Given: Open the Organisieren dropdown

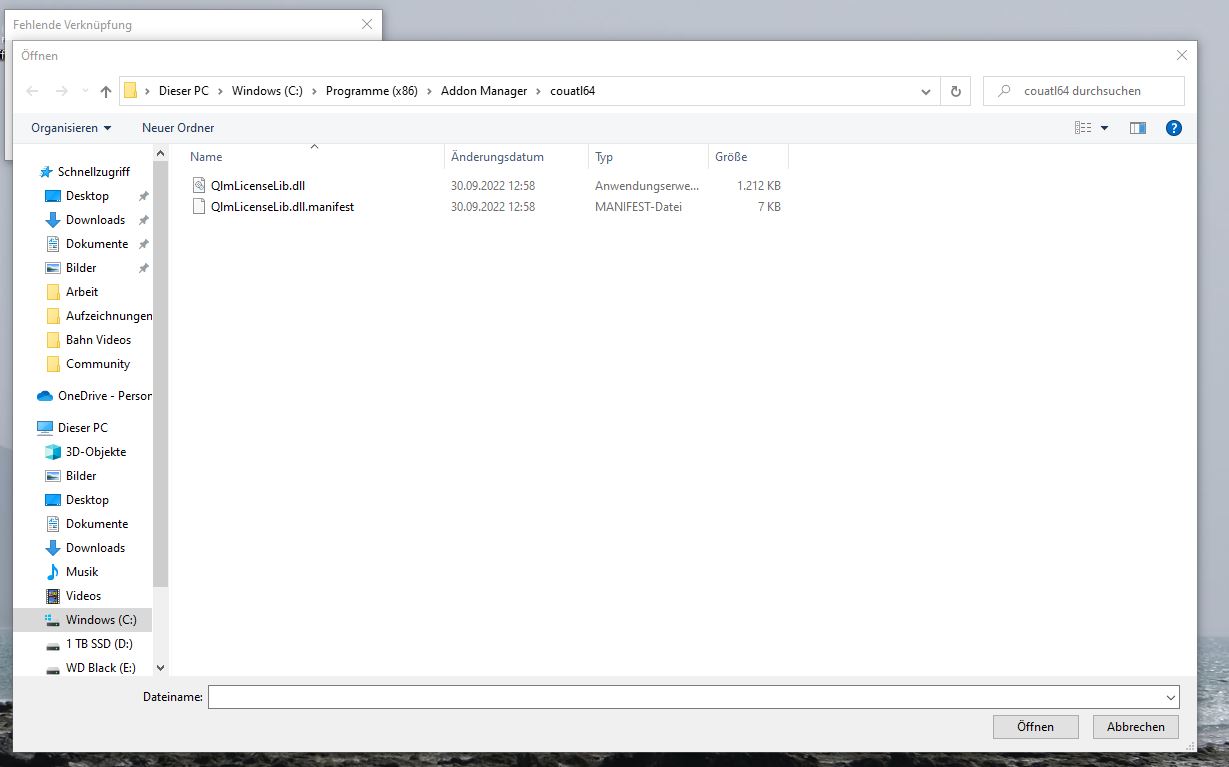Looking at the screenshot, I should [x=67, y=127].
